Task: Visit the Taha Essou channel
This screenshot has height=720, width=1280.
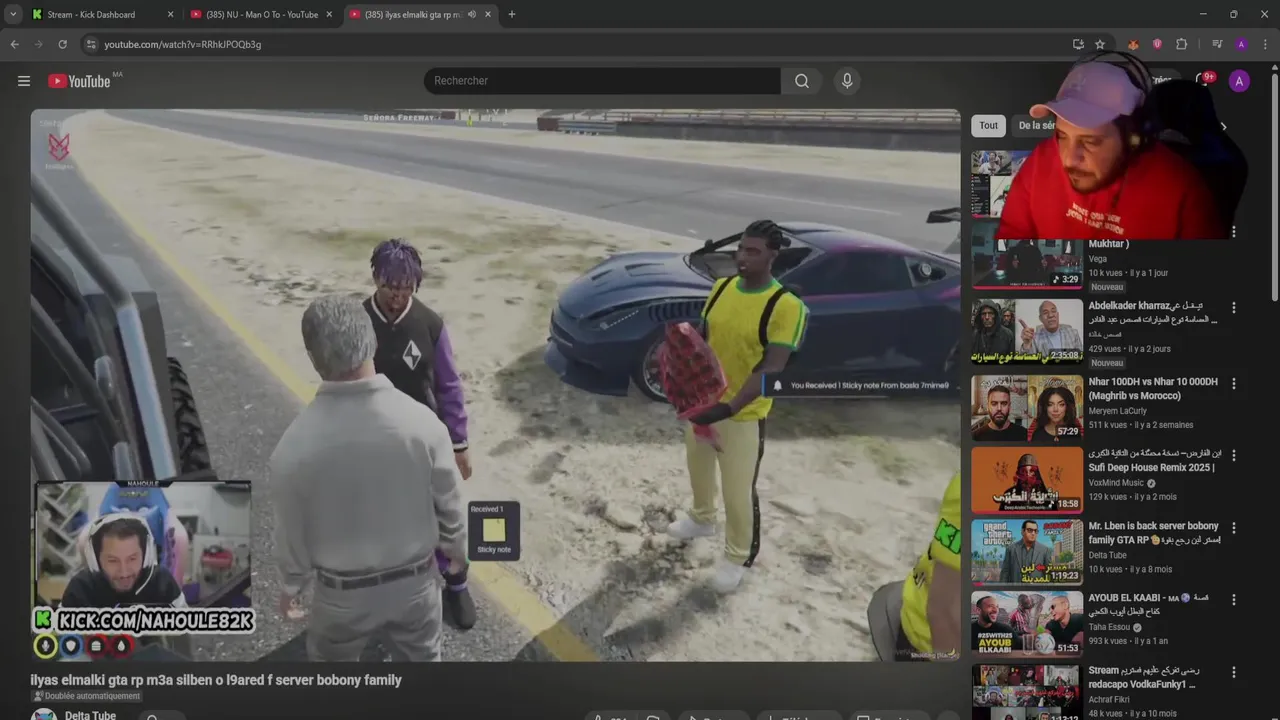Action: click(1110, 627)
